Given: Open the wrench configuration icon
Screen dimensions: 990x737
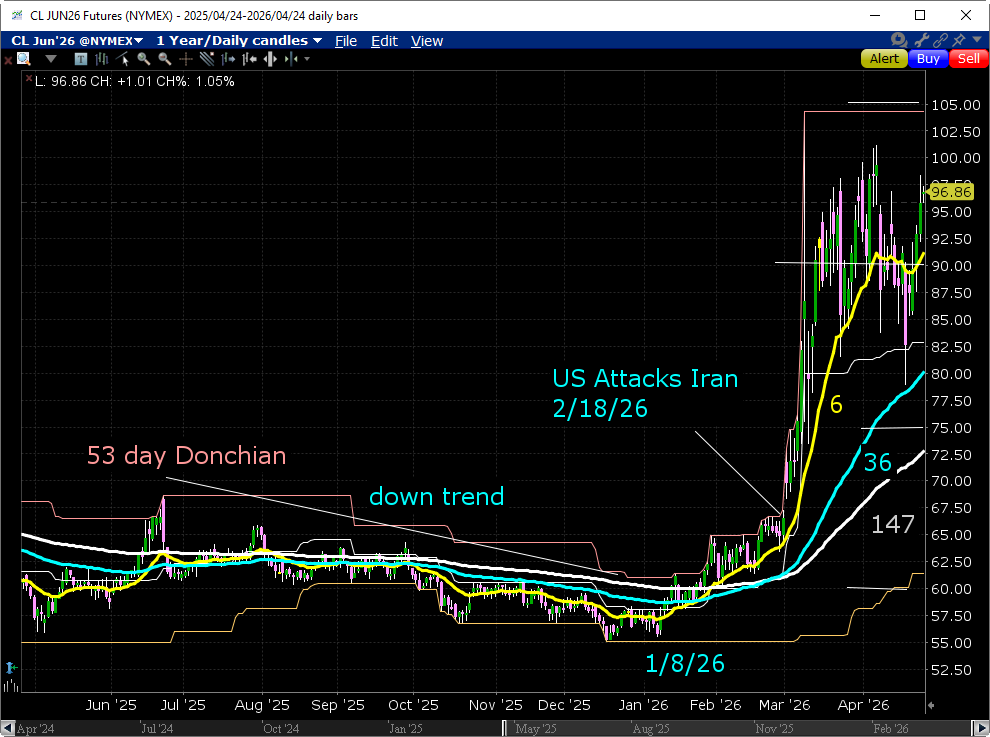Looking at the screenshot, I should [921, 41].
